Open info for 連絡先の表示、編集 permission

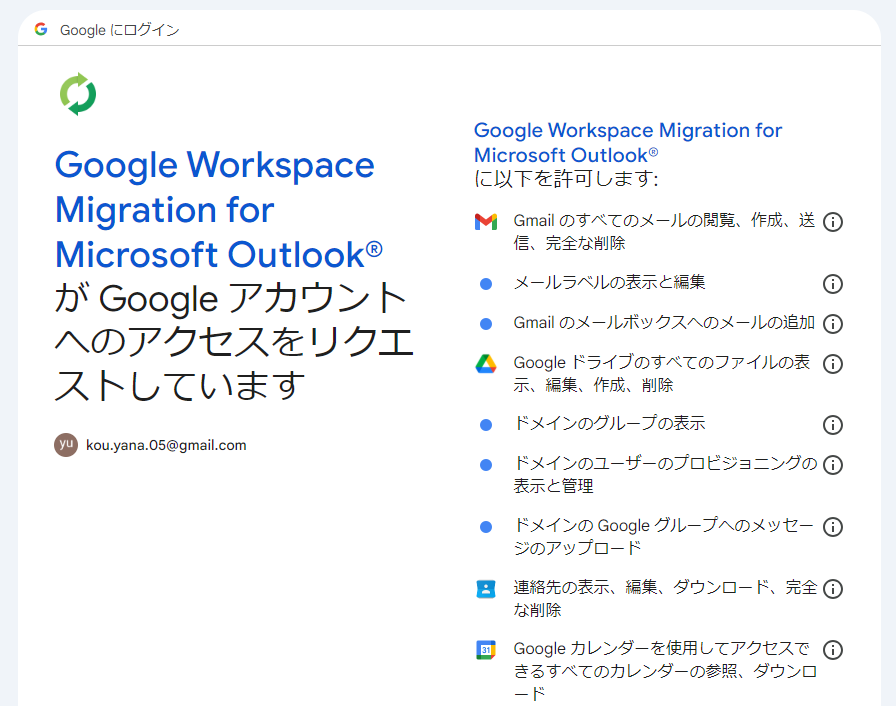[x=833, y=588]
